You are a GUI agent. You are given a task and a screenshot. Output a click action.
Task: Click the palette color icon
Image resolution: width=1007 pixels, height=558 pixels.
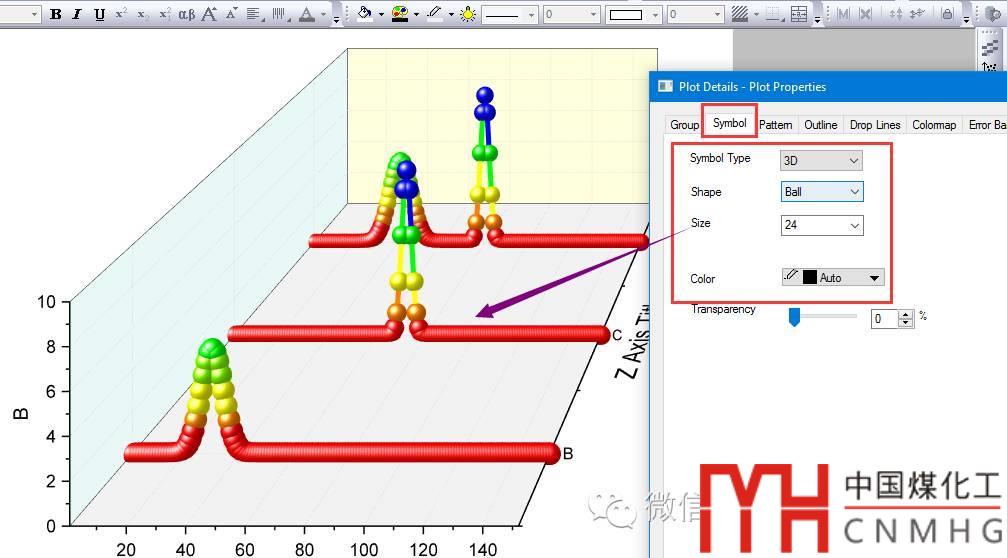pyautogui.click(x=400, y=15)
